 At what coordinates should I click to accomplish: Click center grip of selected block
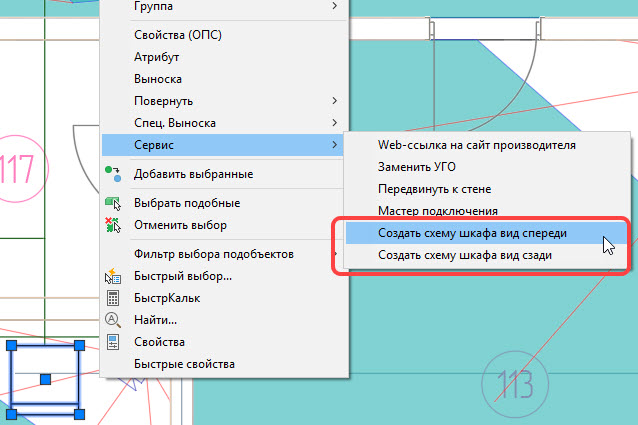[x=46, y=379]
